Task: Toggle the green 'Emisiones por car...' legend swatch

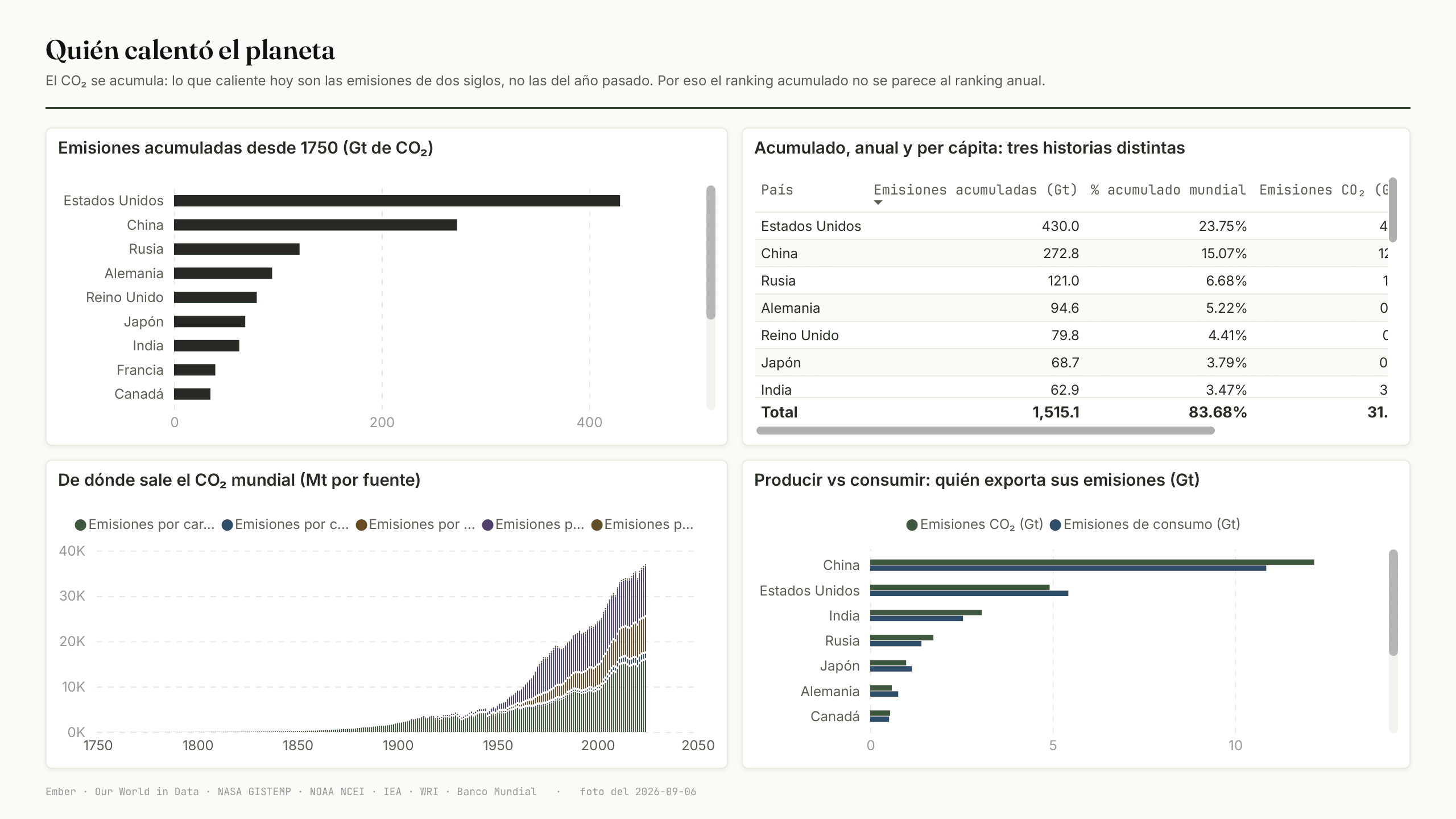Action: coord(81,525)
